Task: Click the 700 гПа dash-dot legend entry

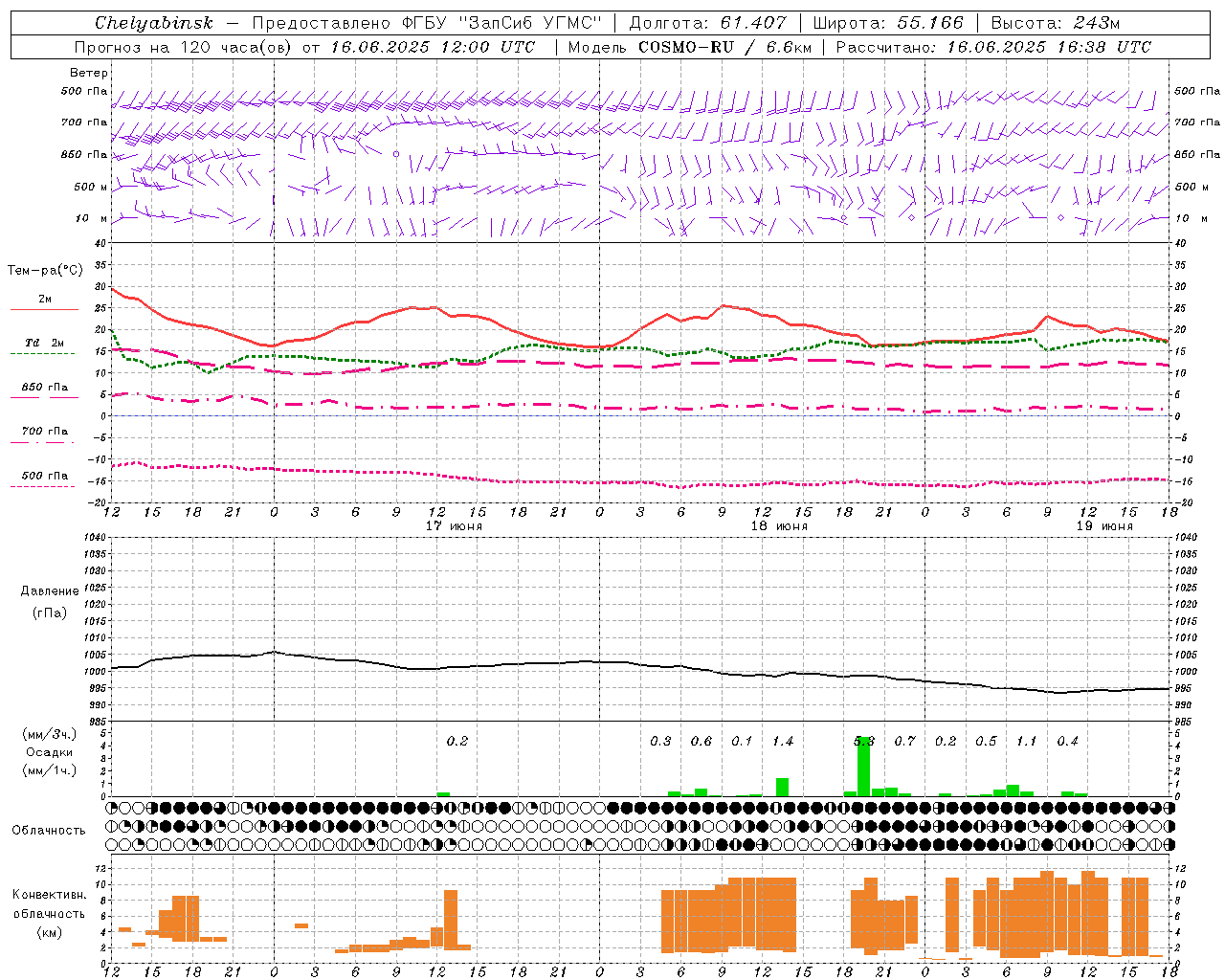Action: 44,432
